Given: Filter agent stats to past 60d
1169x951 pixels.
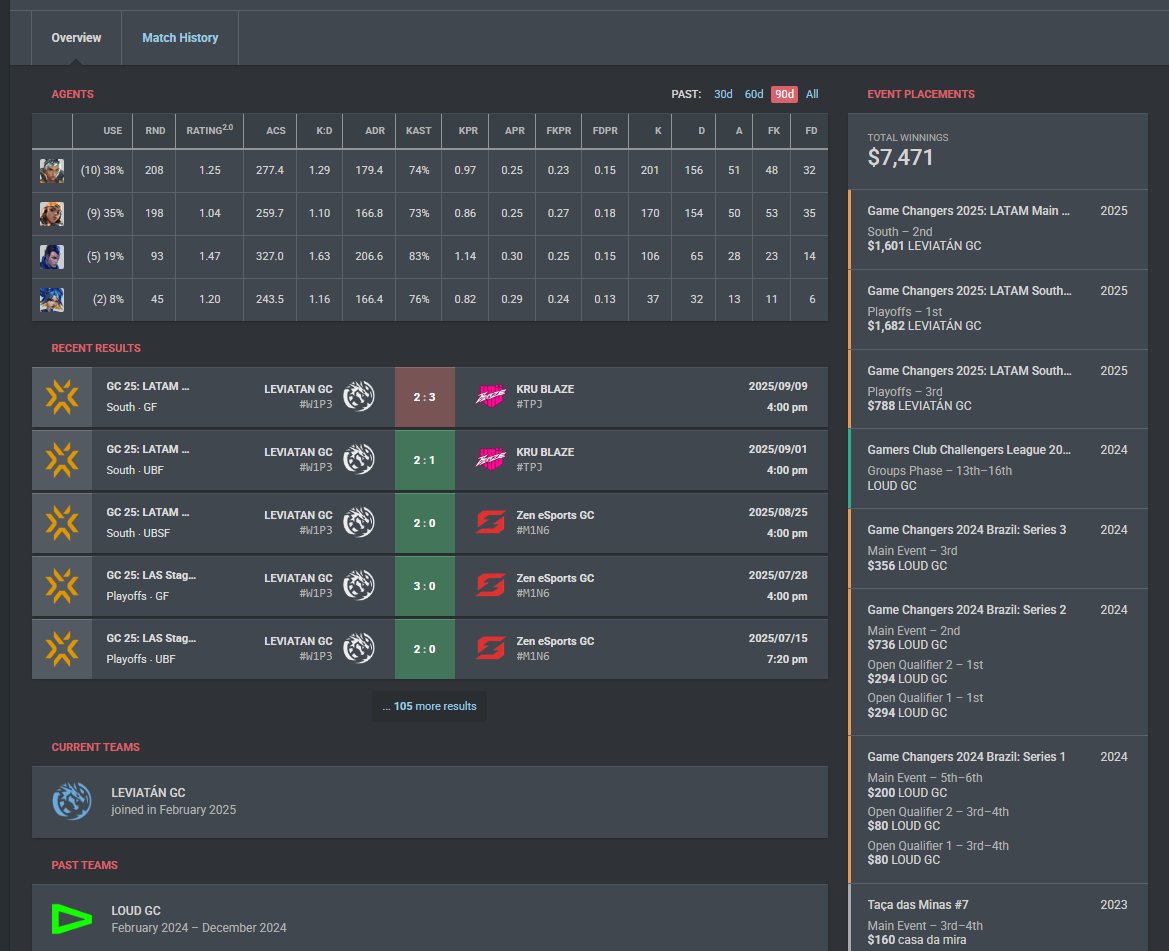Looking at the screenshot, I should tap(754, 94).
